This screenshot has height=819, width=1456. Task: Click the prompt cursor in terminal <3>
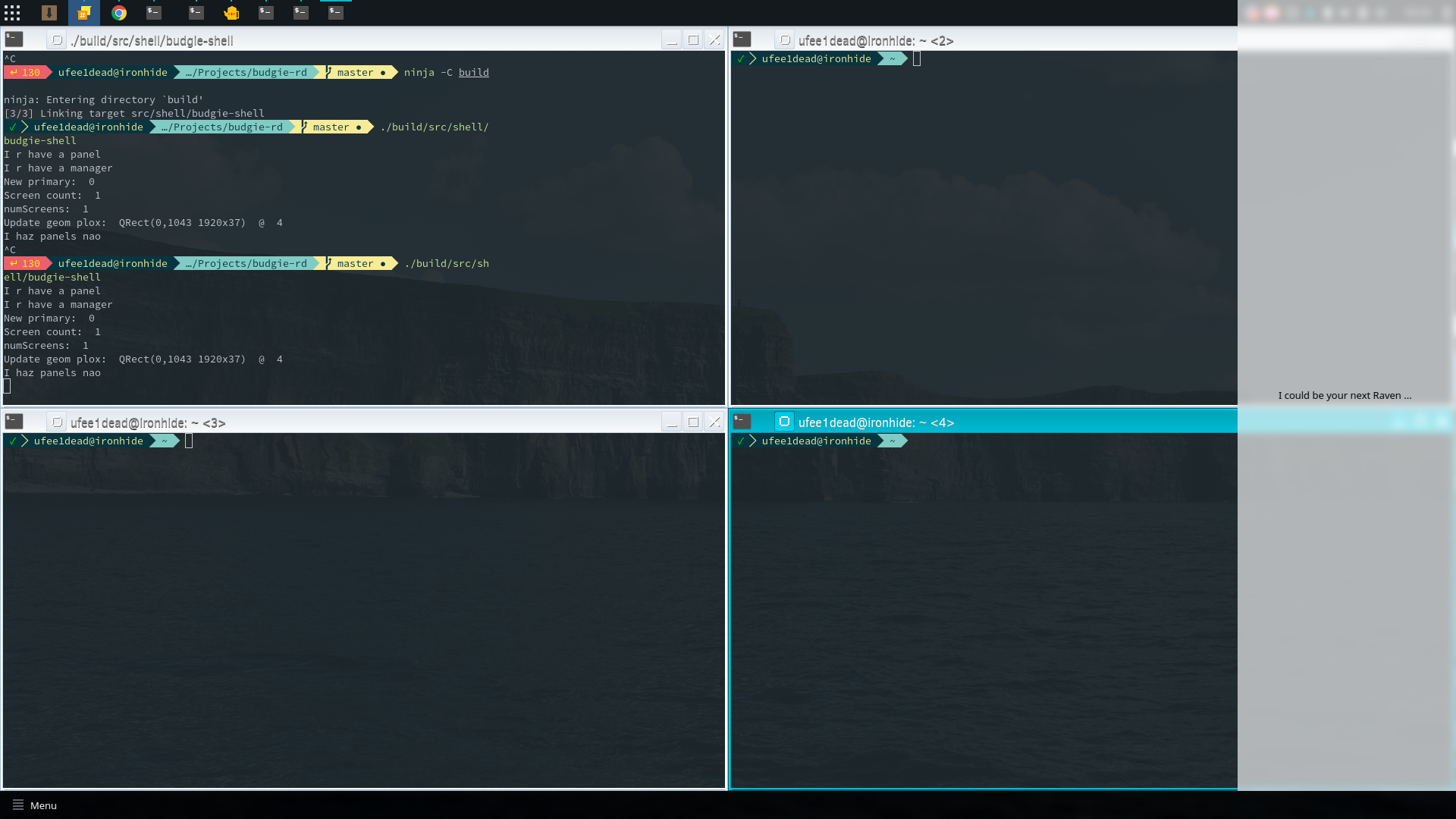[189, 441]
